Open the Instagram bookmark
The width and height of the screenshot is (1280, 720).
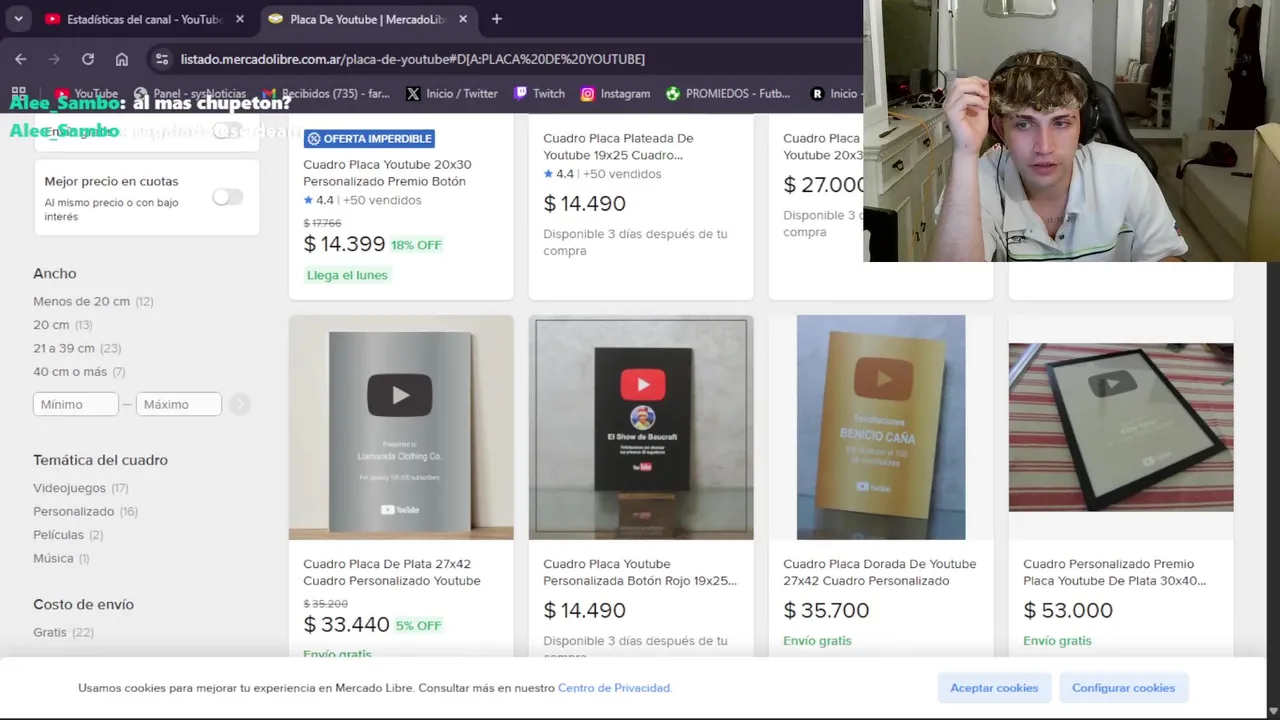pyautogui.click(x=615, y=93)
